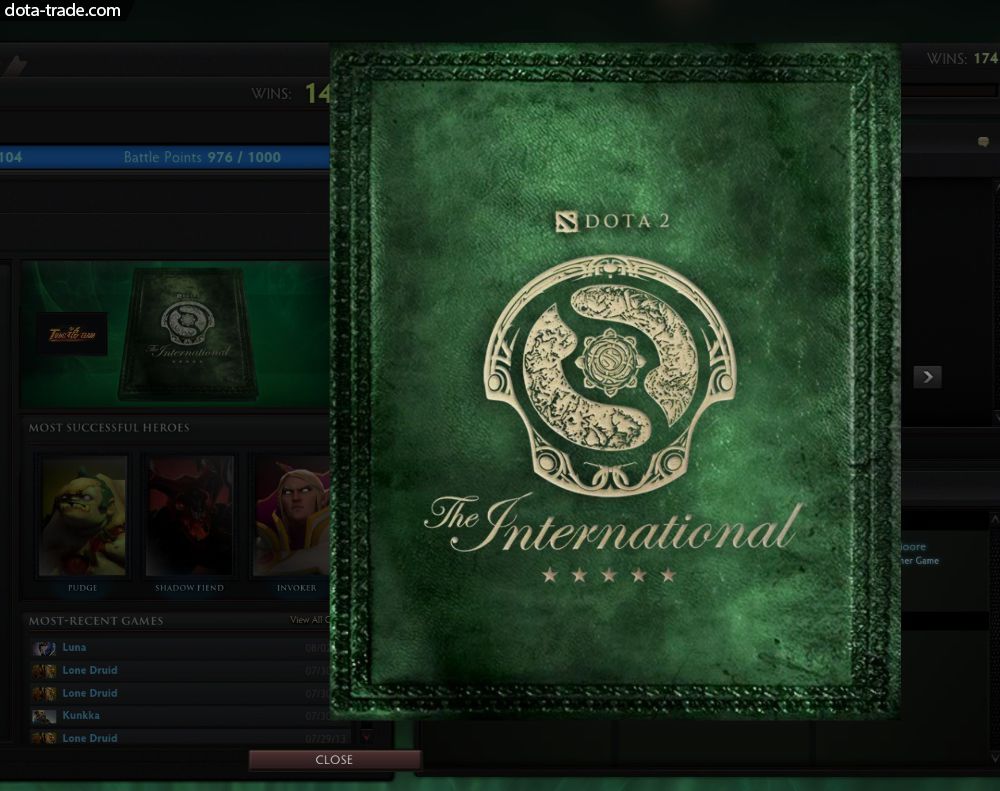The width and height of the screenshot is (1000, 791).
Task: Select the Shadow Fiend hero portrait
Action: pyautogui.click(x=189, y=515)
